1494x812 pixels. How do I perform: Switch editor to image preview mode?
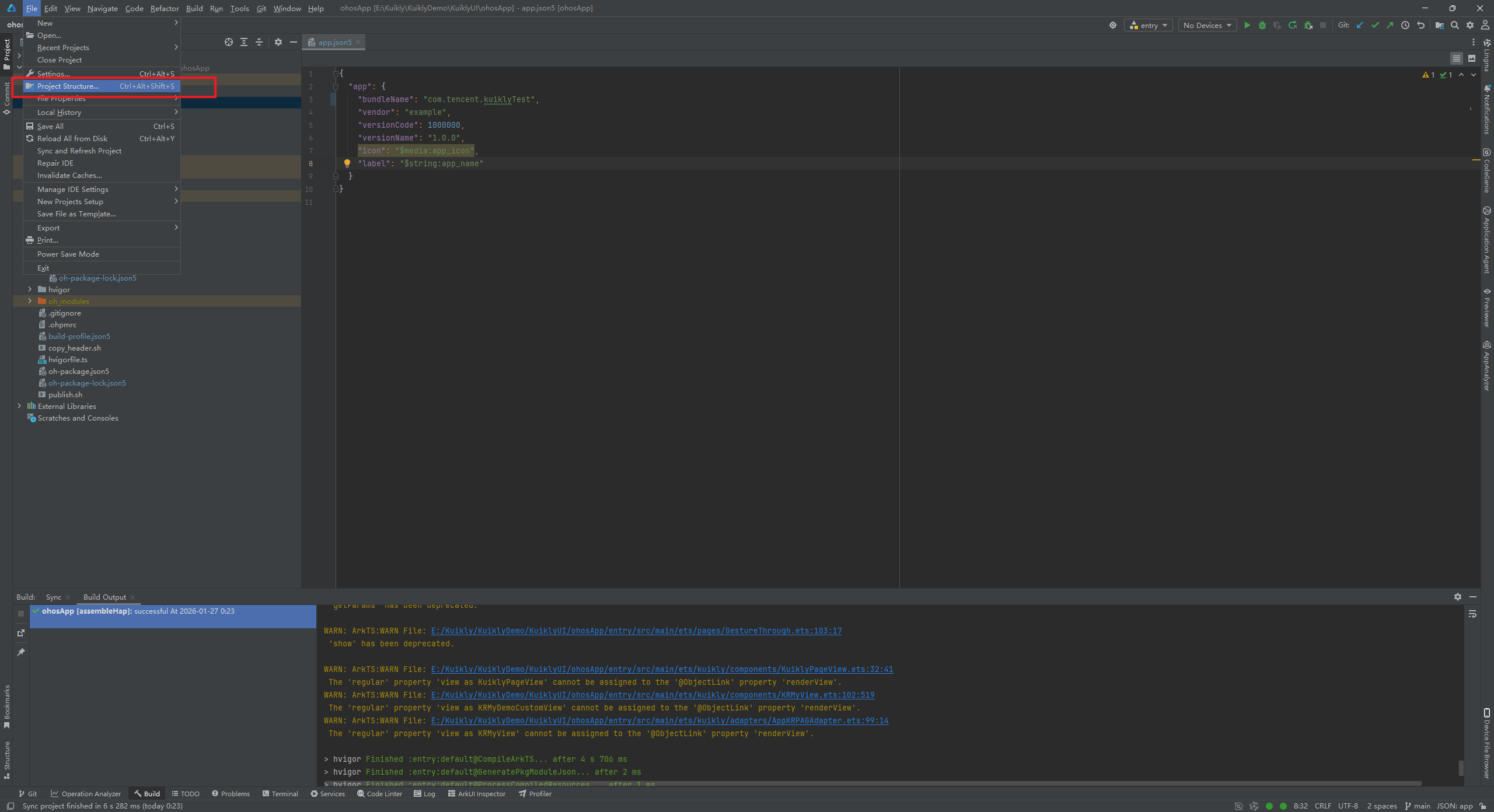(x=1472, y=58)
